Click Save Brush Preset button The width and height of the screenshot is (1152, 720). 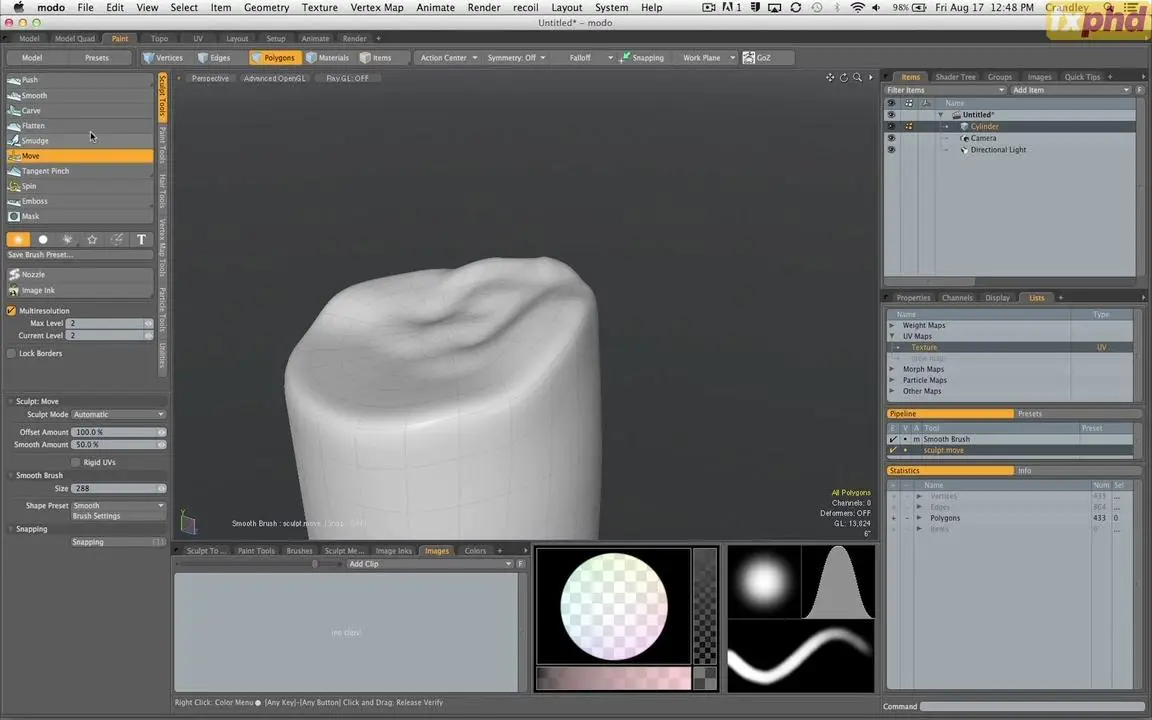point(79,255)
